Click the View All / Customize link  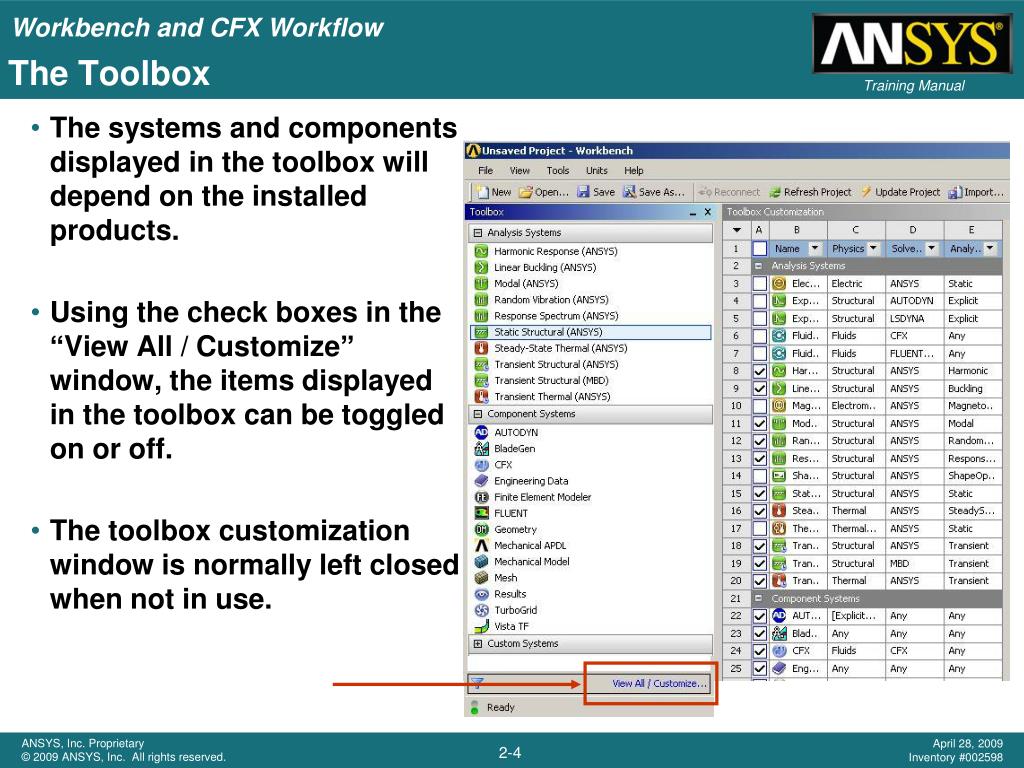point(660,683)
